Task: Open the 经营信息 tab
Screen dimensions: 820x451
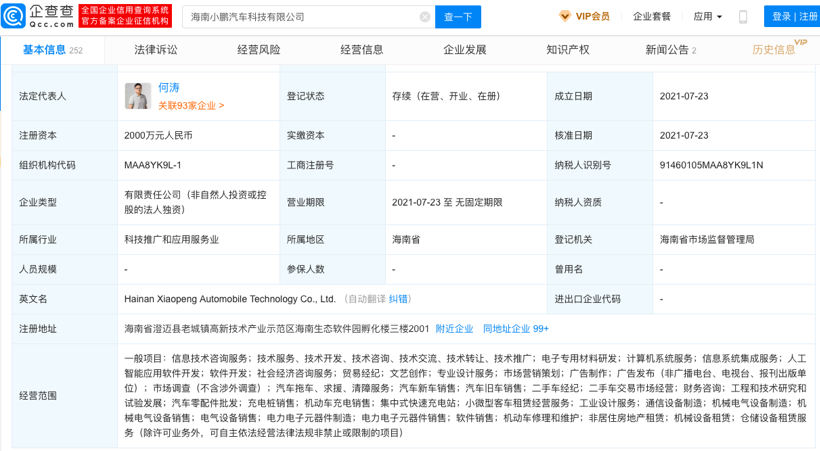Action: (x=362, y=50)
